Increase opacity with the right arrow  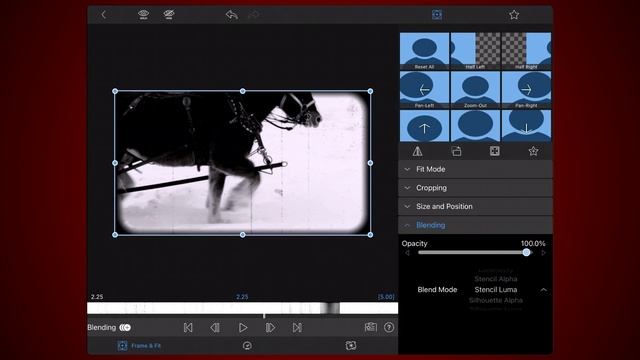click(x=543, y=253)
